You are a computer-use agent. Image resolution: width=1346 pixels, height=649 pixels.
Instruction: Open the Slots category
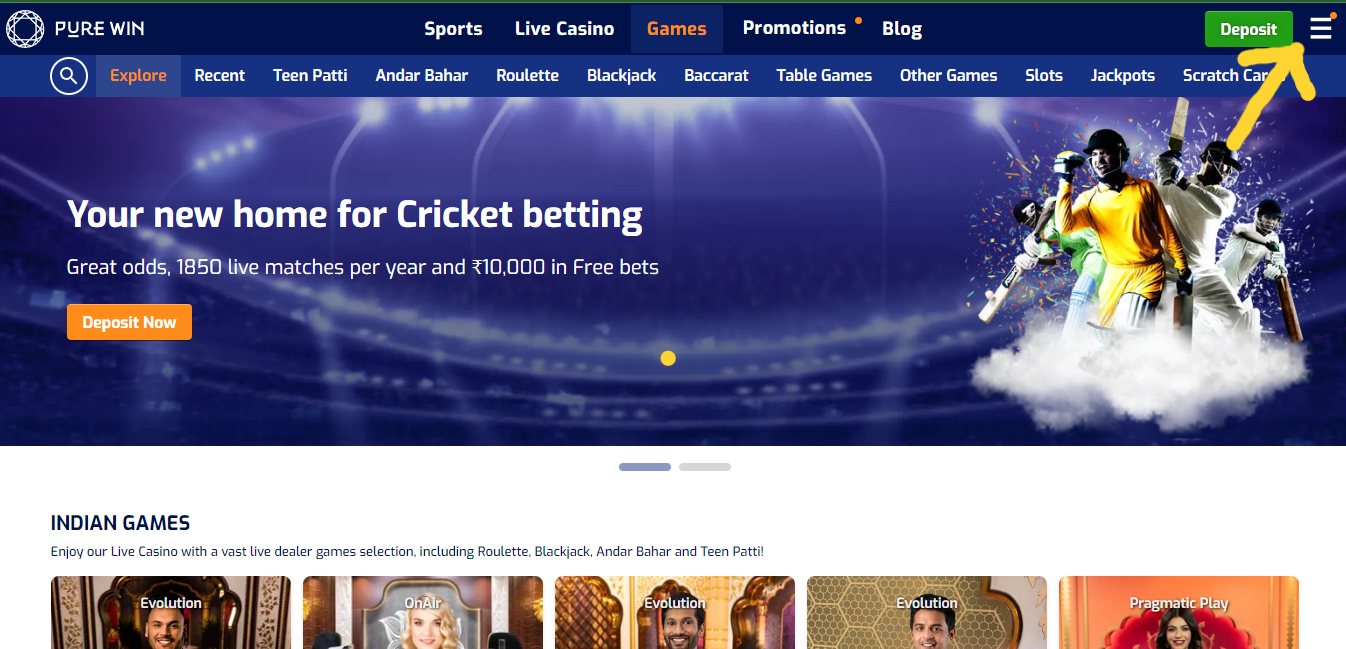[x=1044, y=75]
